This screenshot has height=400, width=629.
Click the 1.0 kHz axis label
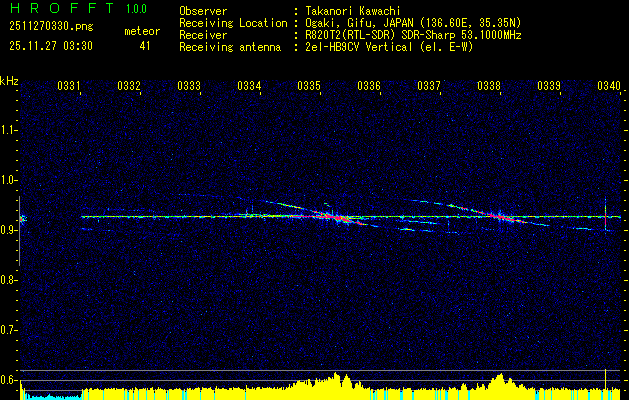(8, 180)
